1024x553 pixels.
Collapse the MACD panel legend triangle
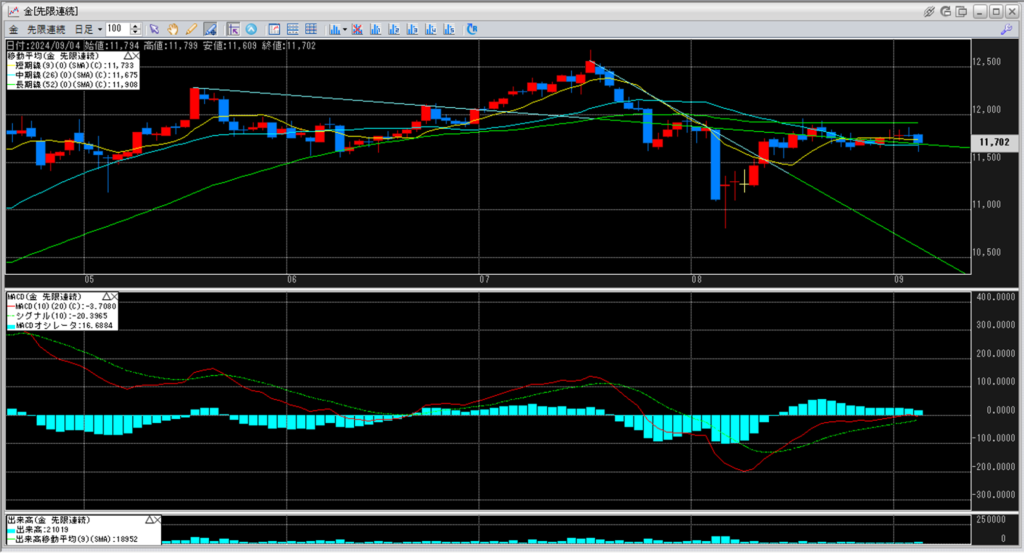coord(106,296)
